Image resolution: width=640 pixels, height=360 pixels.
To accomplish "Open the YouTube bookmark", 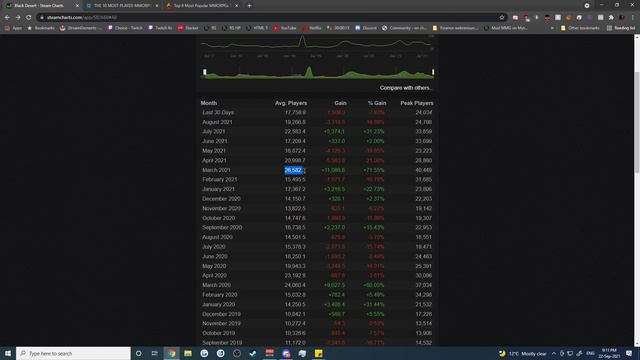I will pos(285,28).
